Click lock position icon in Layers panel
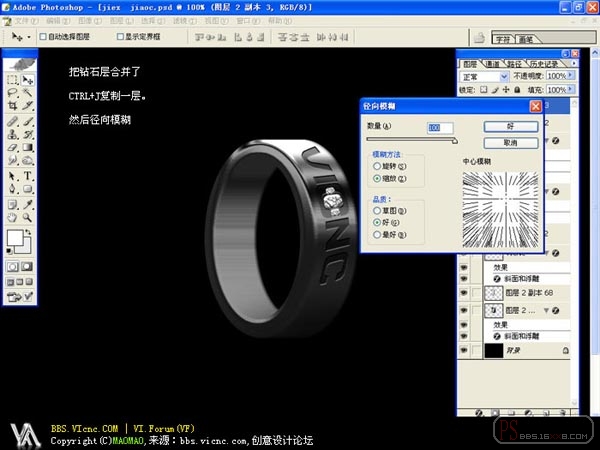This screenshot has width=600, height=450. 506,90
